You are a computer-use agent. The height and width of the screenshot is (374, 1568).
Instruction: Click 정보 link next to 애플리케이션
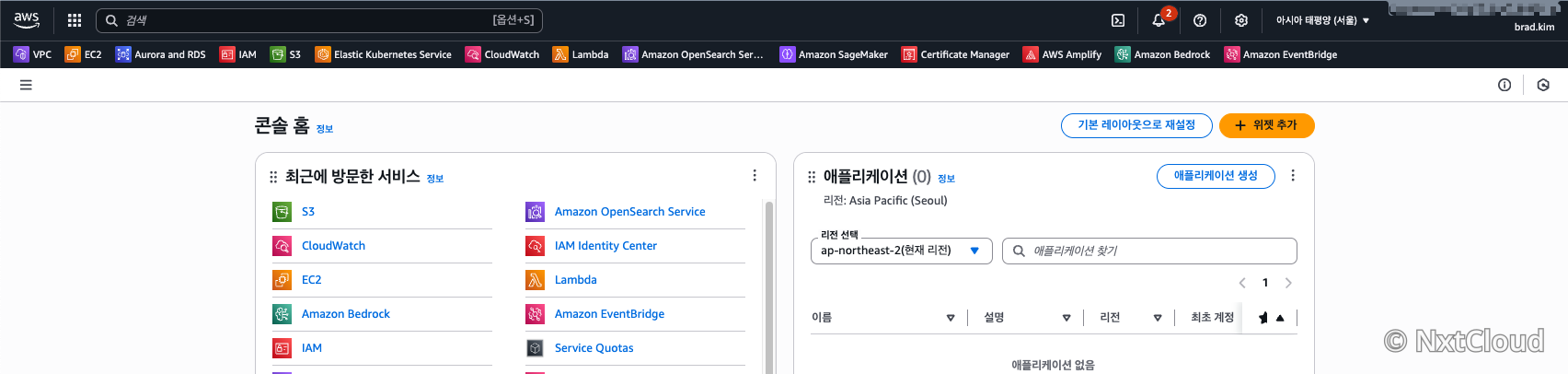pos(946,179)
